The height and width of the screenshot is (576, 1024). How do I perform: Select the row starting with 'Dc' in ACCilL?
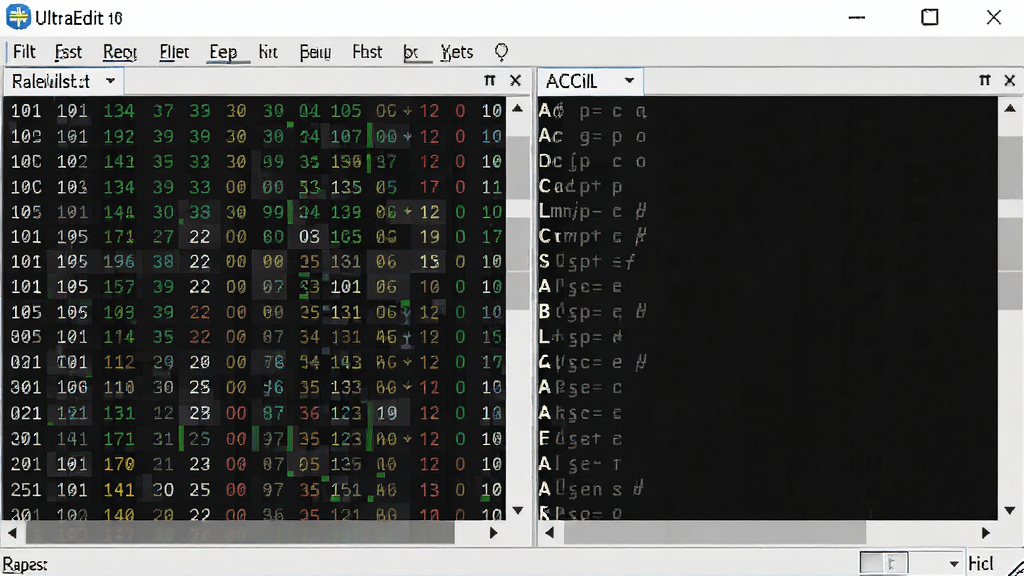click(592, 161)
